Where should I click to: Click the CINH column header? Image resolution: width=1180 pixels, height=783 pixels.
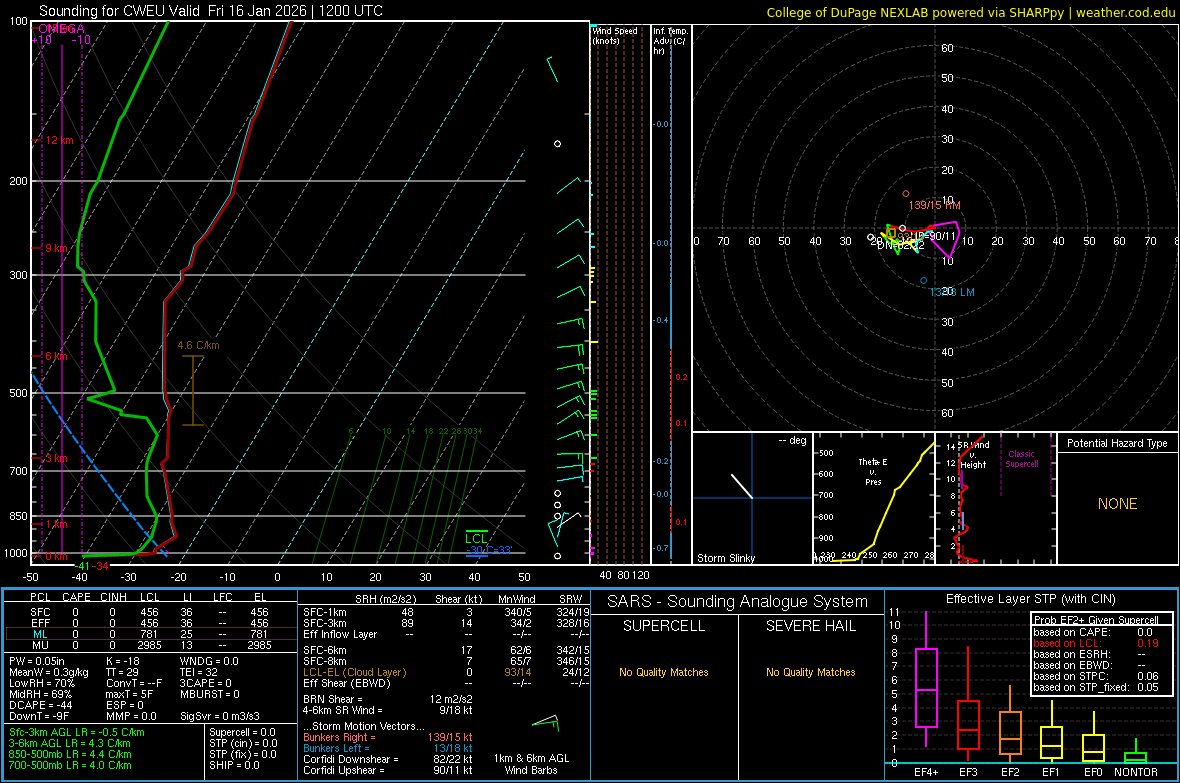pos(113,597)
